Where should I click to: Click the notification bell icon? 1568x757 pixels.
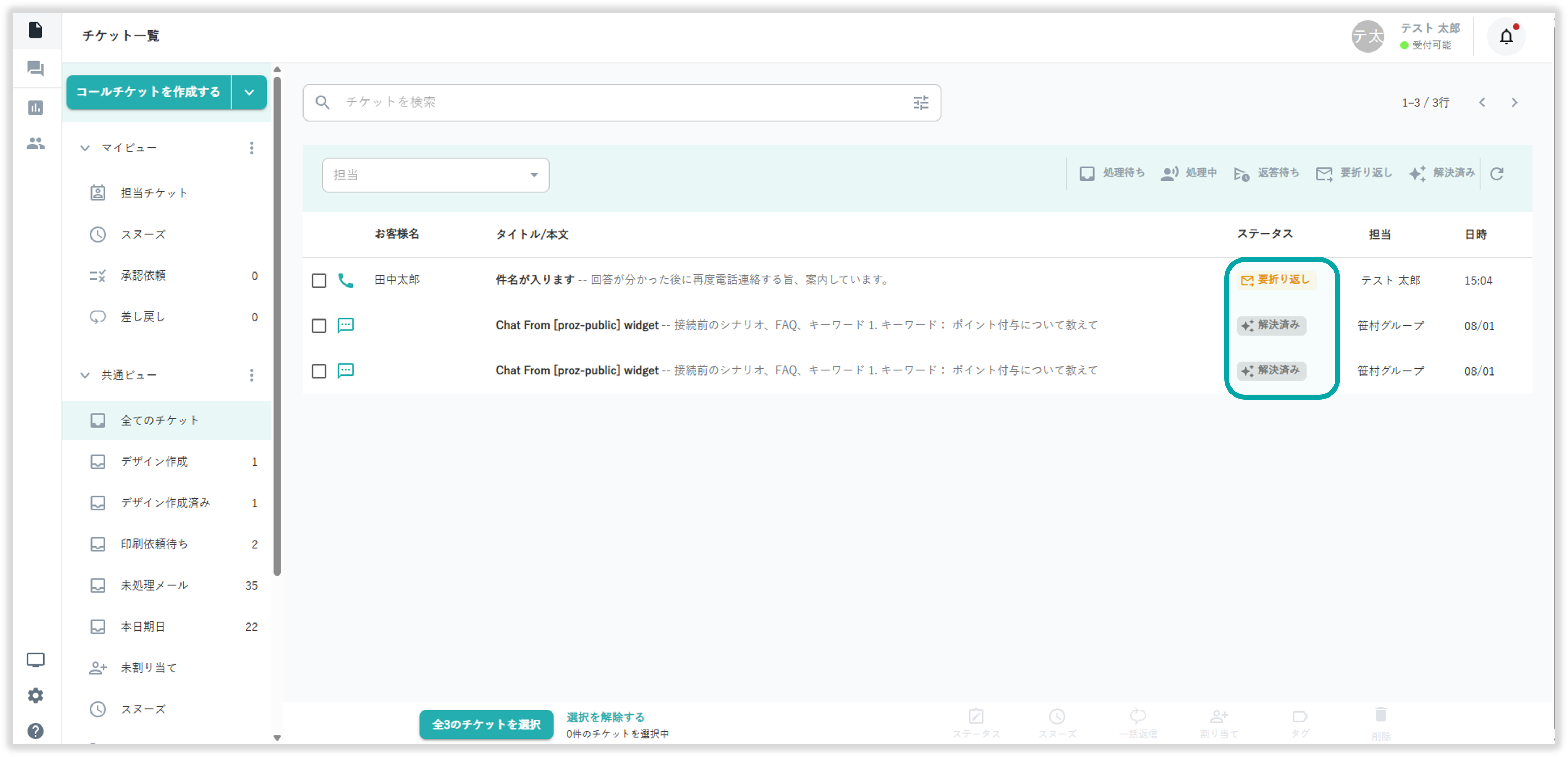1506,37
